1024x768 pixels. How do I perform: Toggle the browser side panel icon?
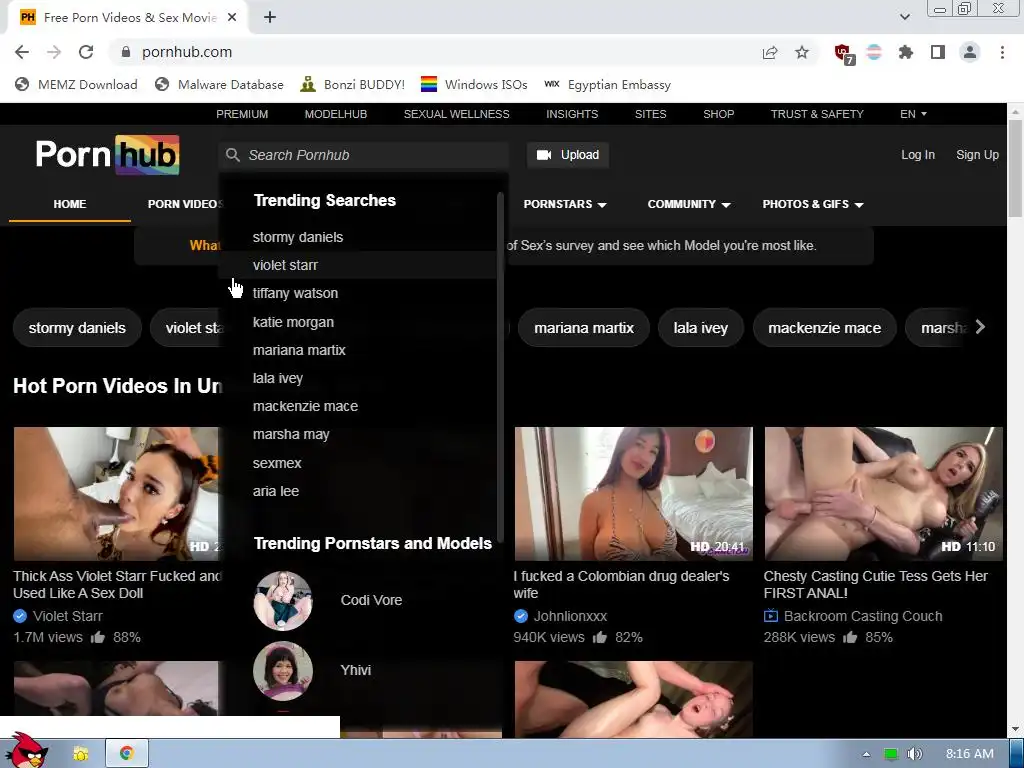tap(938, 52)
